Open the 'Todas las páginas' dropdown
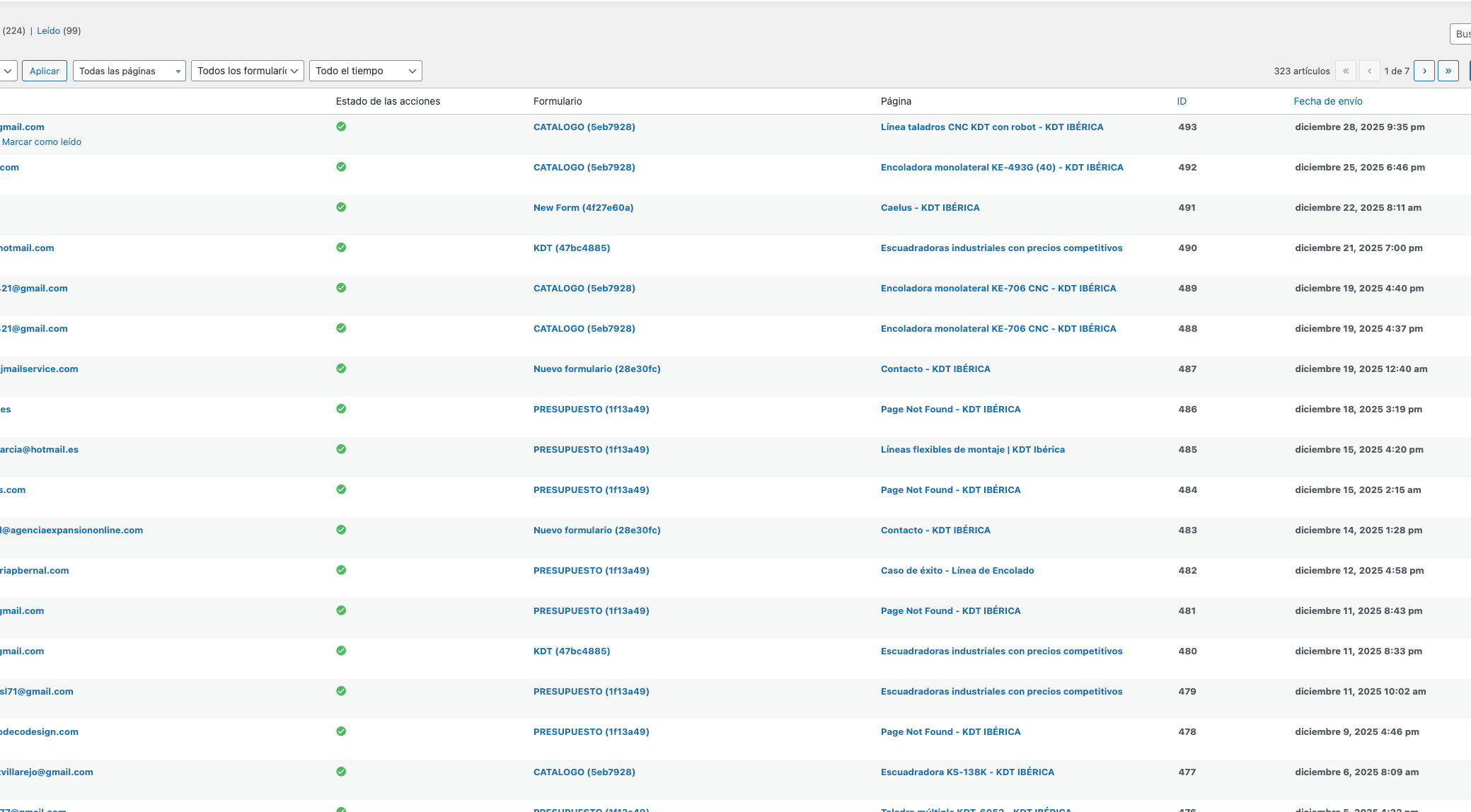The width and height of the screenshot is (1471, 812). pos(129,71)
